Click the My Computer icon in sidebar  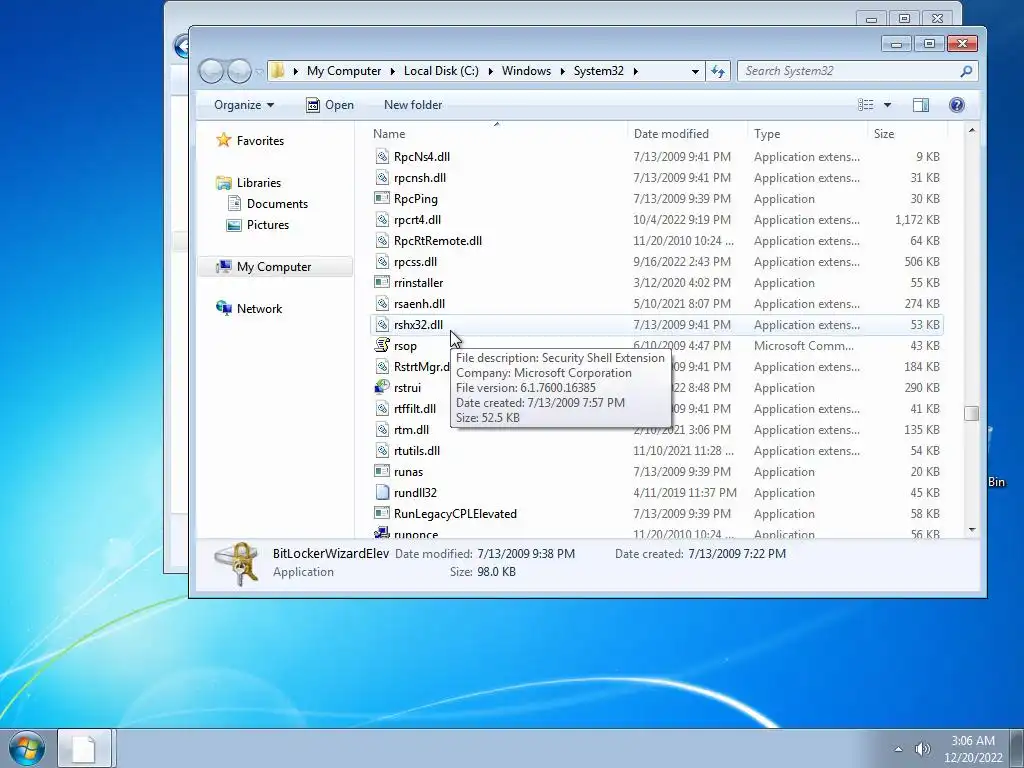pos(224,266)
